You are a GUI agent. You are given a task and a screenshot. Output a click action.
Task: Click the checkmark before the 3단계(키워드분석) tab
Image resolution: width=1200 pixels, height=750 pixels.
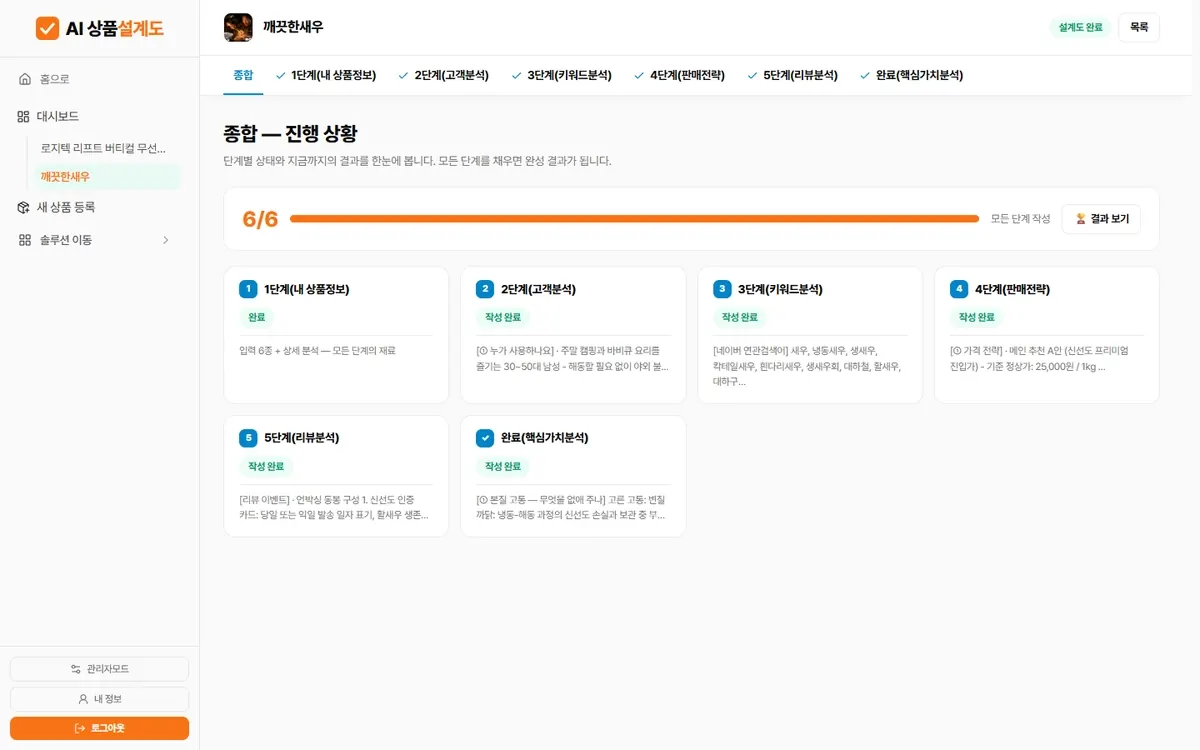click(517, 75)
